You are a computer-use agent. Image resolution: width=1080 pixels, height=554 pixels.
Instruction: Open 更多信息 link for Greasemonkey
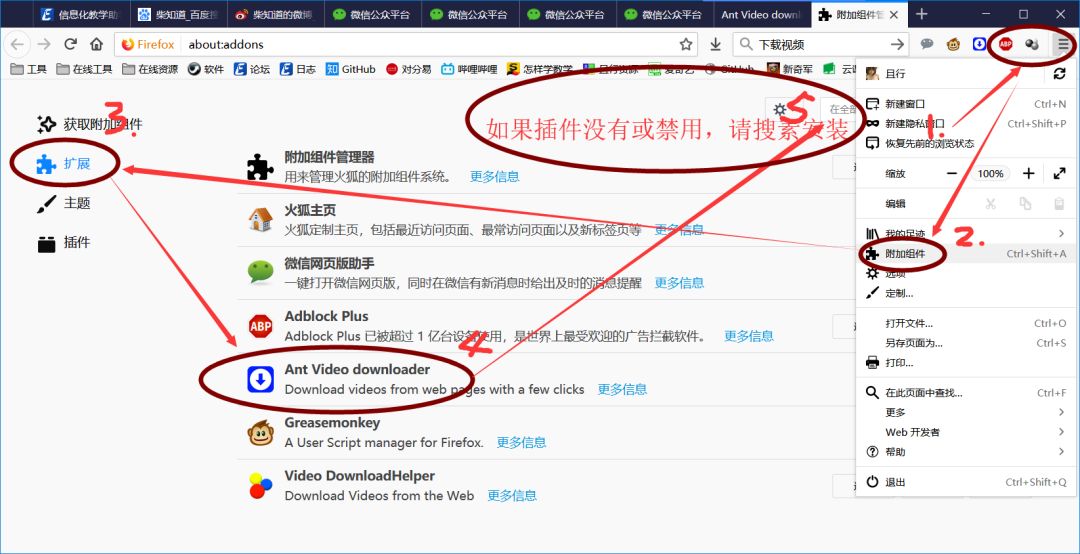pyautogui.click(x=521, y=442)
